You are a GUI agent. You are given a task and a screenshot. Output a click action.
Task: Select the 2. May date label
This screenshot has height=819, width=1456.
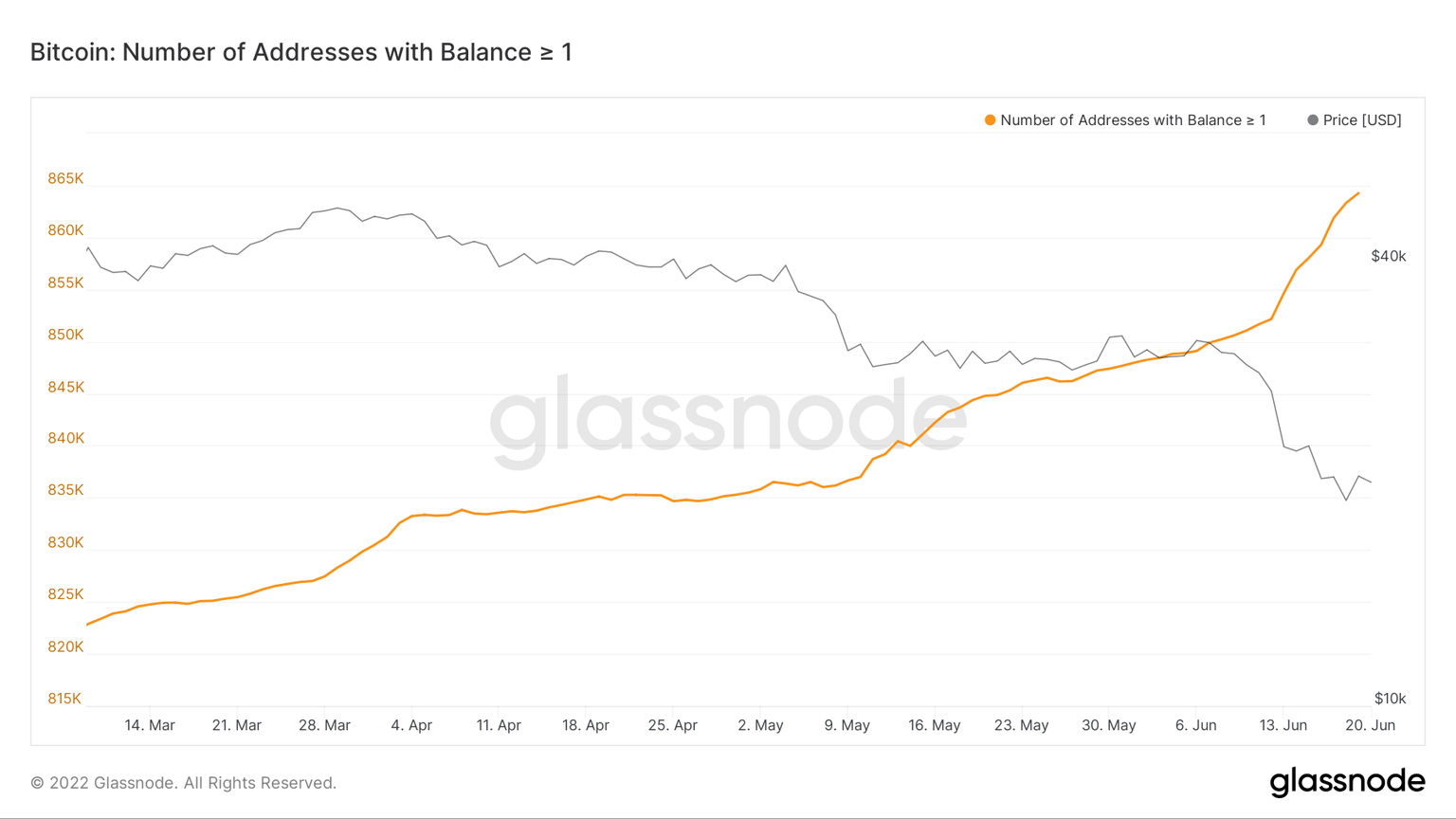pos(760,725)
